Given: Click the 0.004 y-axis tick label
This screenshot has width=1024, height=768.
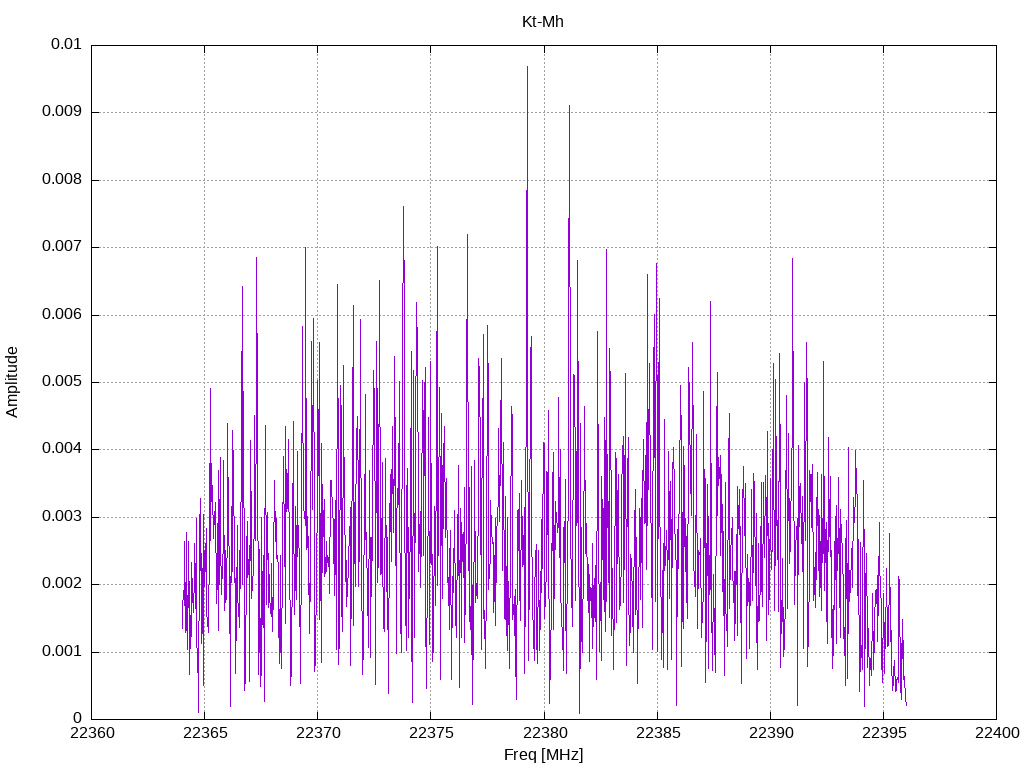Looking at the screenshot, I should pyautogui.click(x=62, y=449).
